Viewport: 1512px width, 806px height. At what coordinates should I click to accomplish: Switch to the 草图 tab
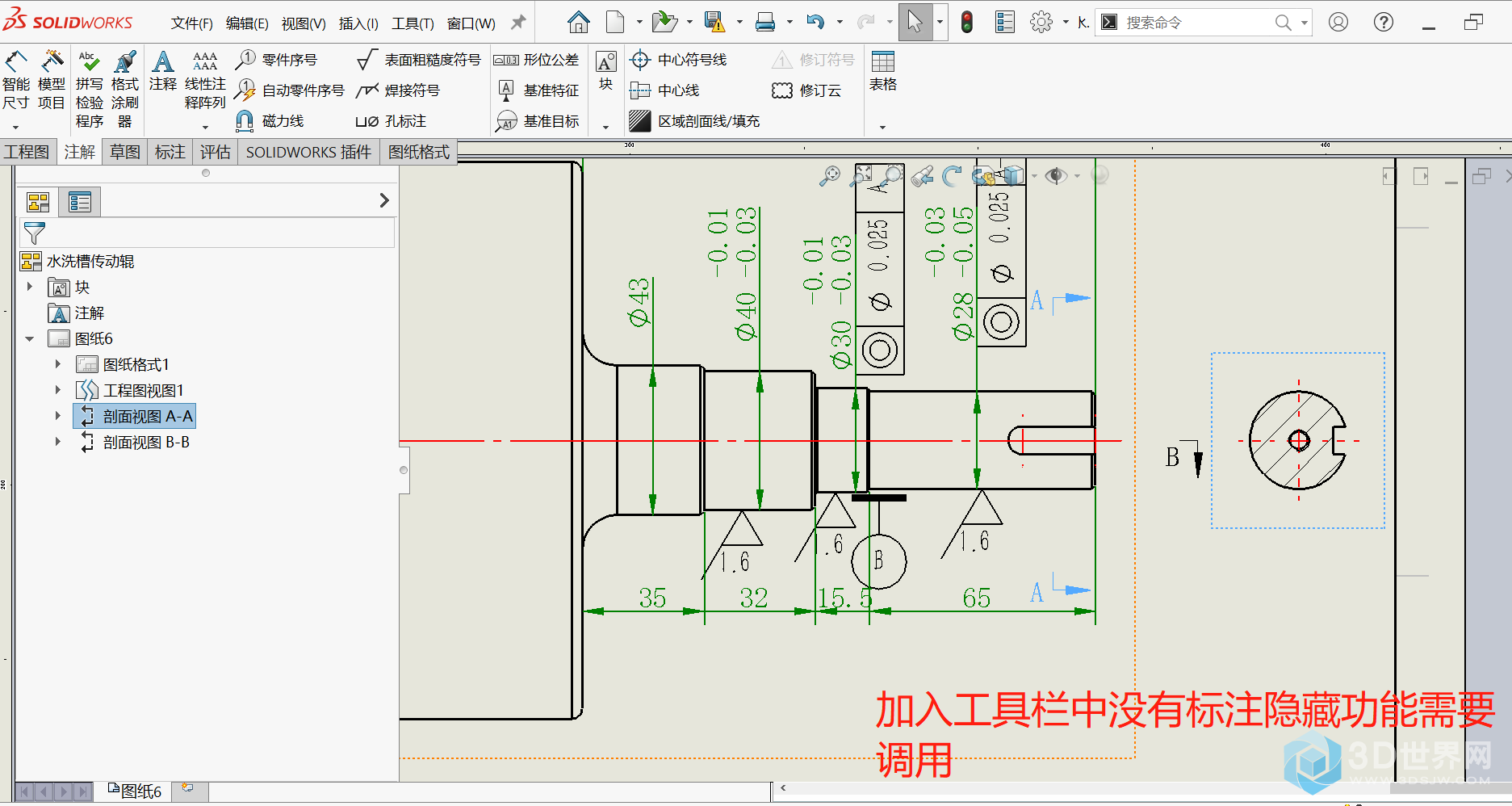tap(125, 152)
